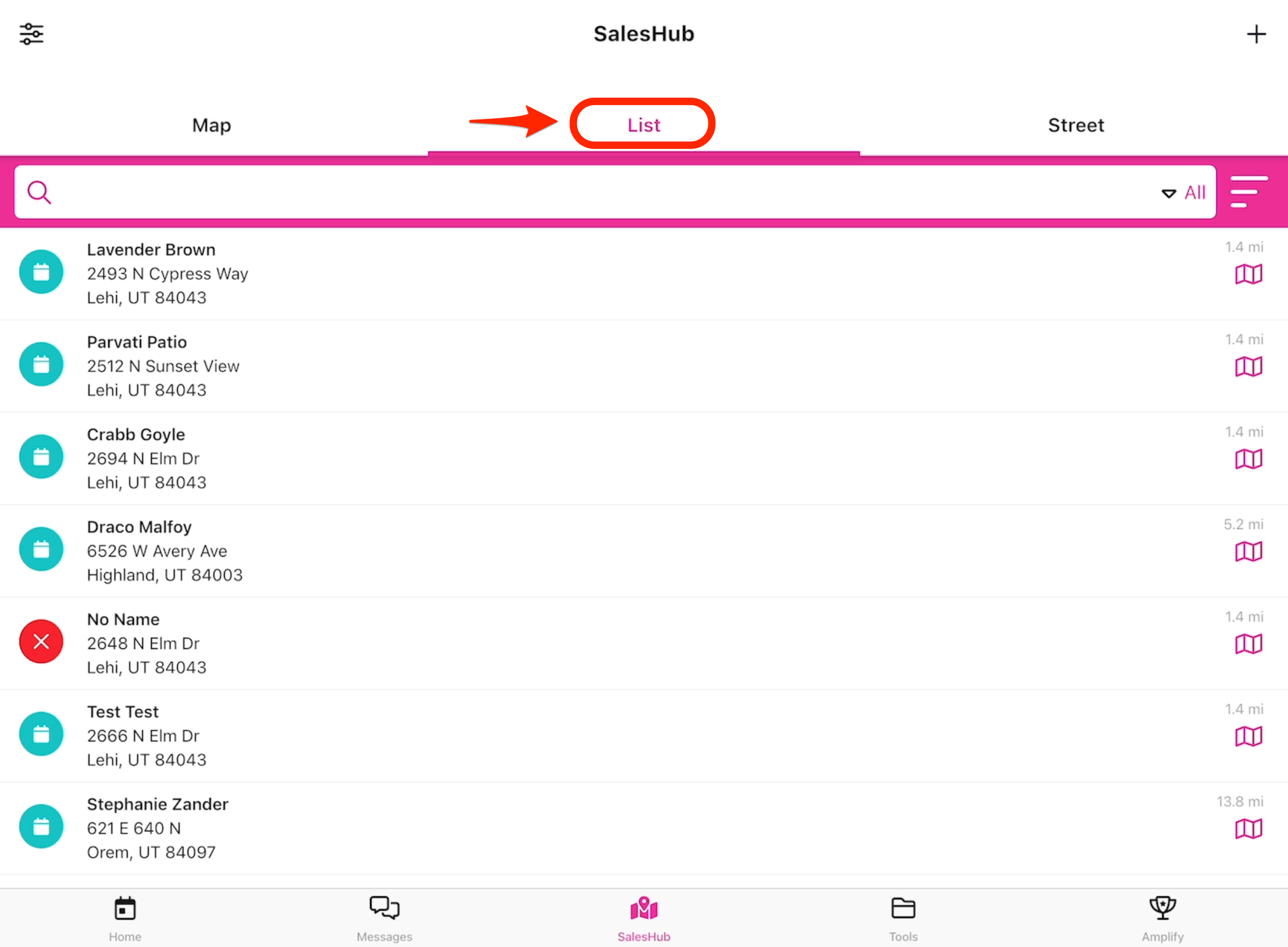Expand the dropdown arrow next to All

click(x=1169, y=193)
